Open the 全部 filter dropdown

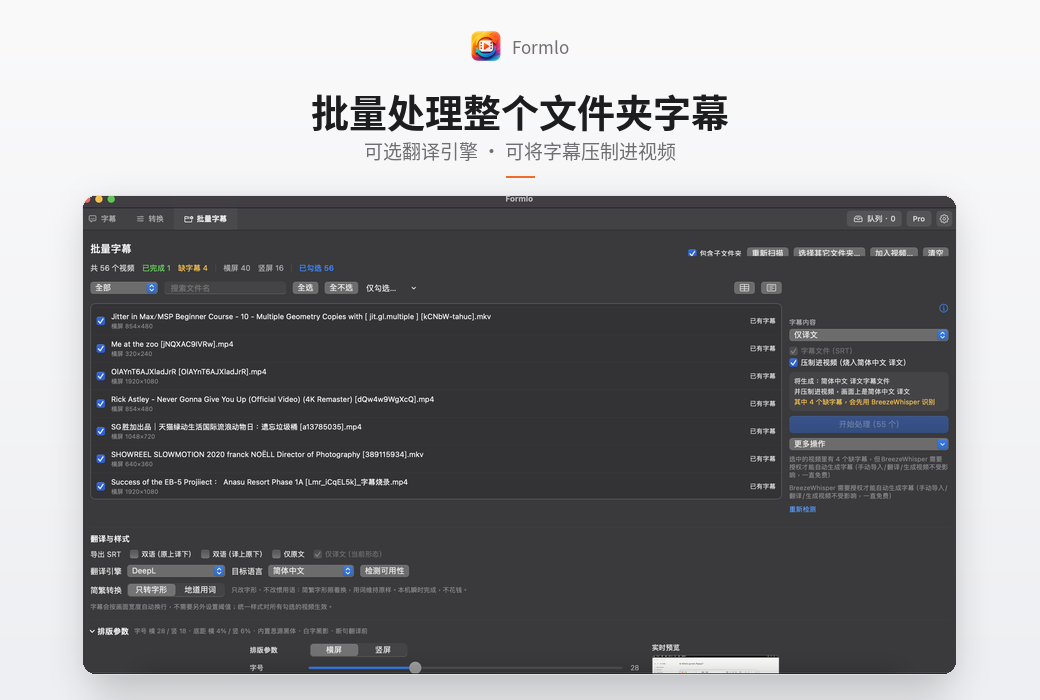click(124, 288)
